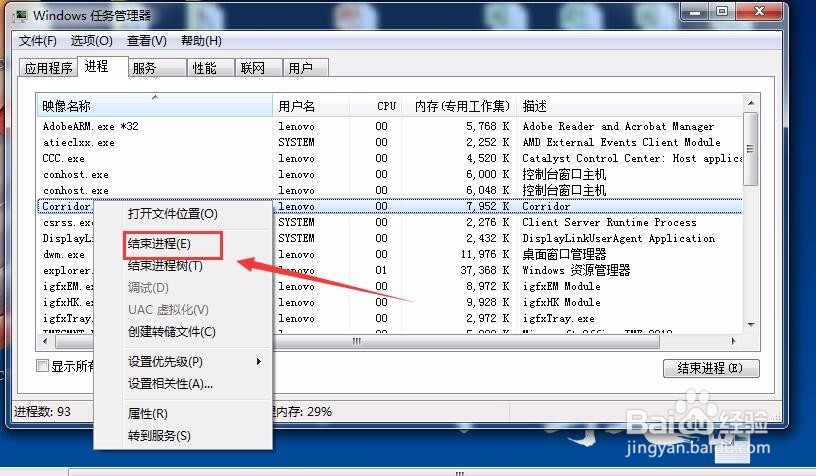Click AMD External Events Client Module description
The height and width of the screenshot is (476, 816).
(x=621, y=143)
